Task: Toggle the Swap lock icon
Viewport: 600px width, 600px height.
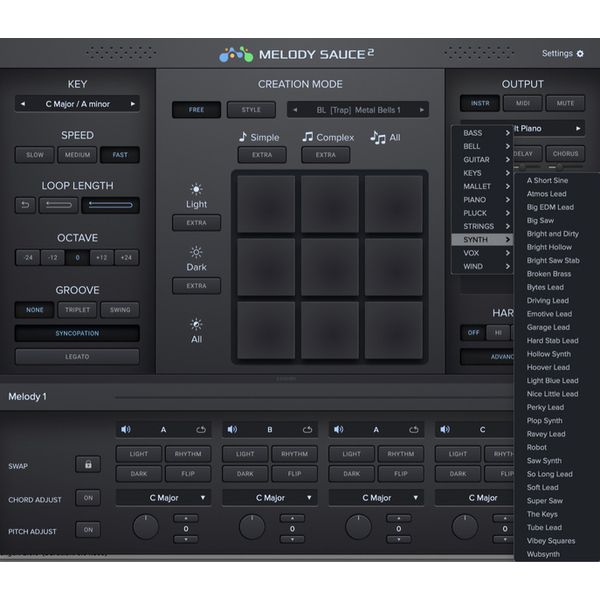Action: click(88, 464)
